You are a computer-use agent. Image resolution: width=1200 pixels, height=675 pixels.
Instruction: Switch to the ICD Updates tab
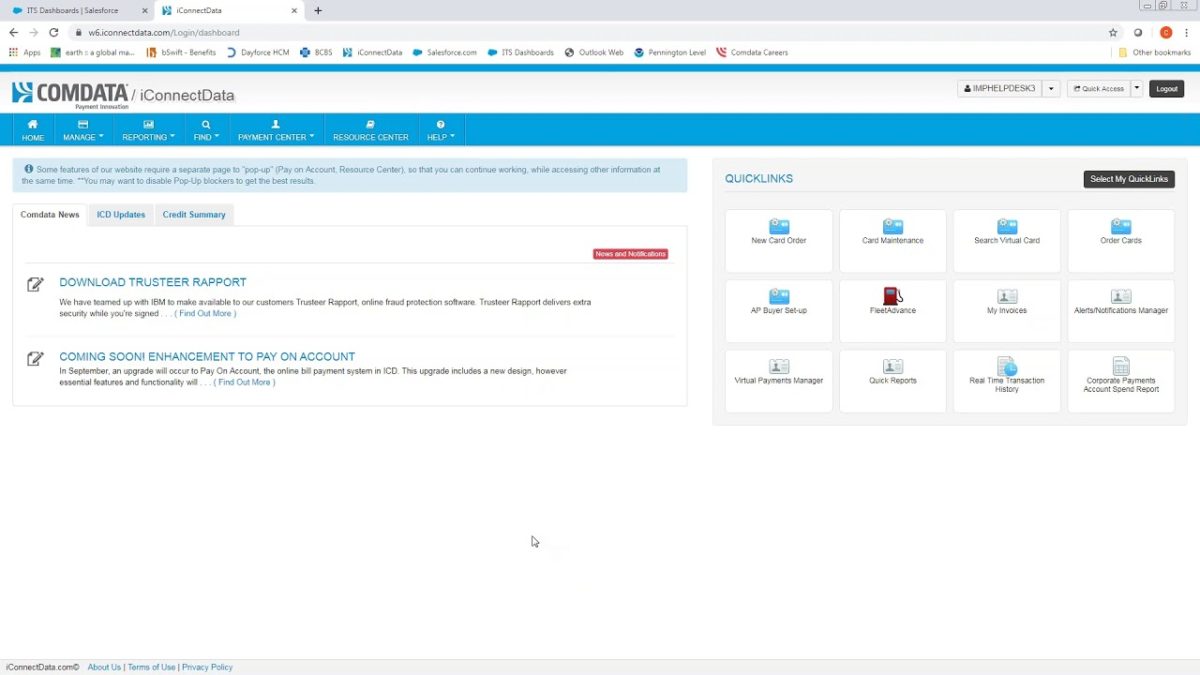point(120,214)
